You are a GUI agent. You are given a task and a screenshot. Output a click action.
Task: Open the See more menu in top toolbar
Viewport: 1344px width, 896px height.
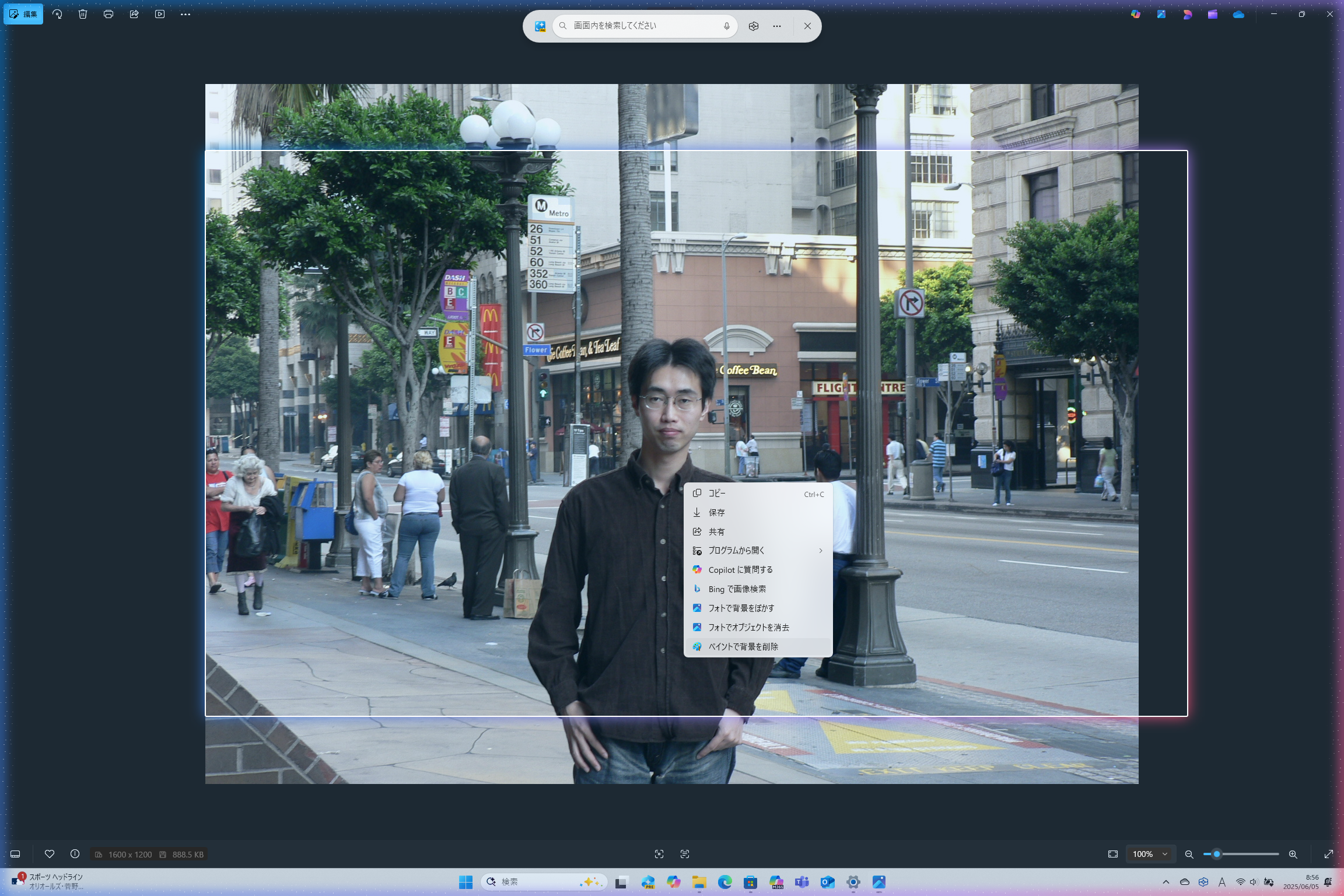[x=185, y=14]
